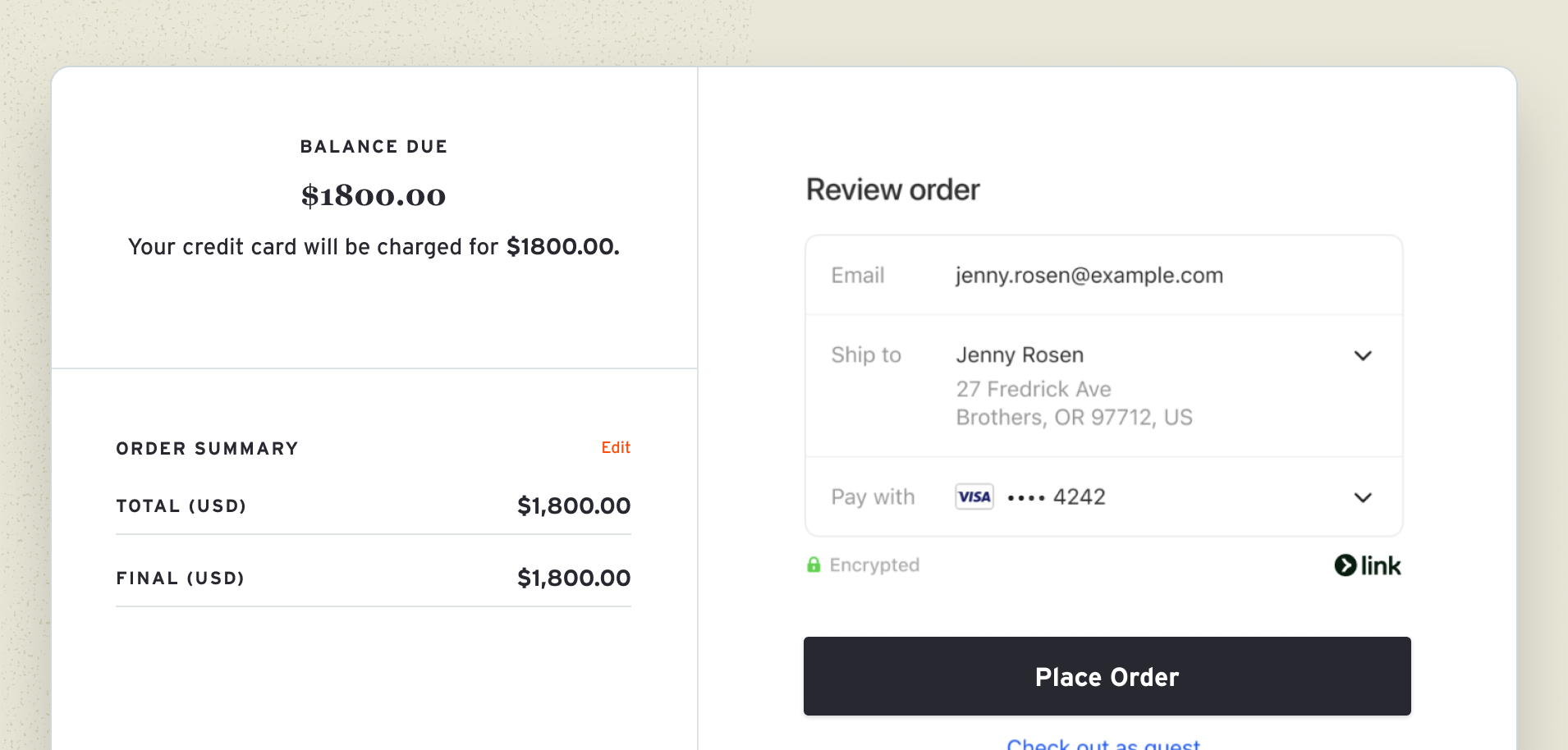The height and width of the screenshot is (750, 1568).
Task: Select the Jenny Rosen shipping name
Action: coord(1020,354)
